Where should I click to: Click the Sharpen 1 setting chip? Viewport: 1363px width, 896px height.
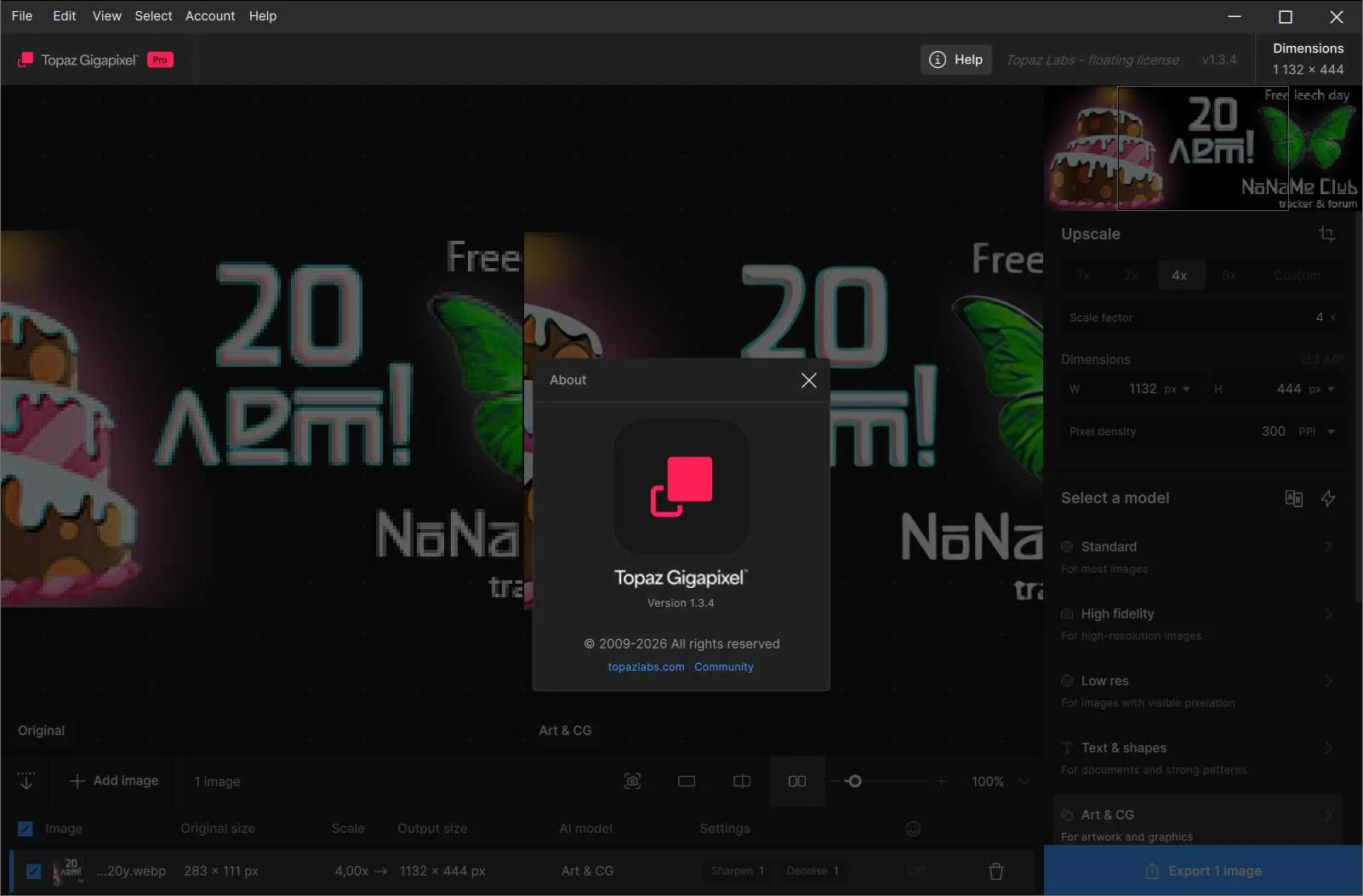tap(738, 870)
